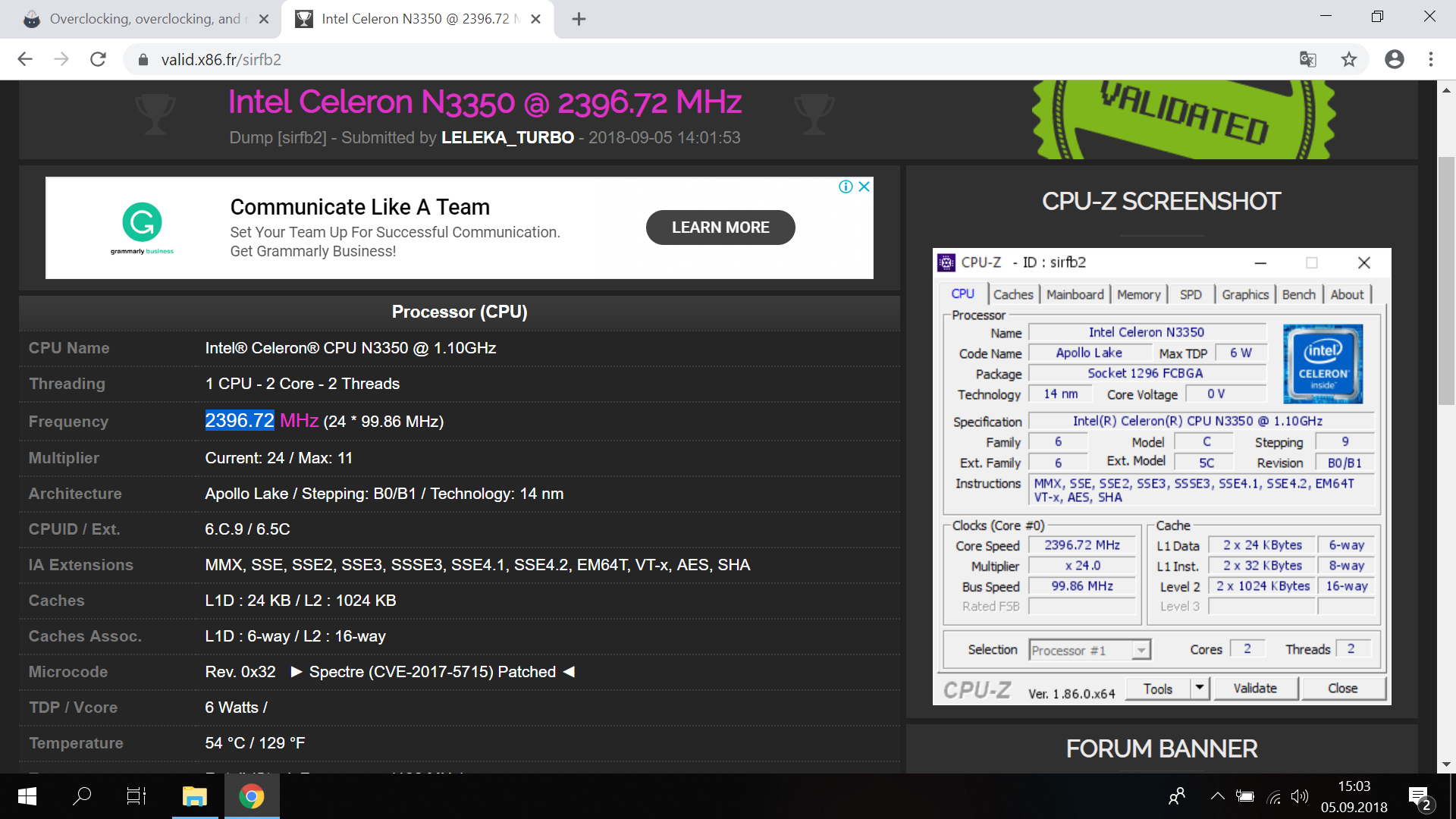Click the page scrollbar up arrow

click(1446, 89)
